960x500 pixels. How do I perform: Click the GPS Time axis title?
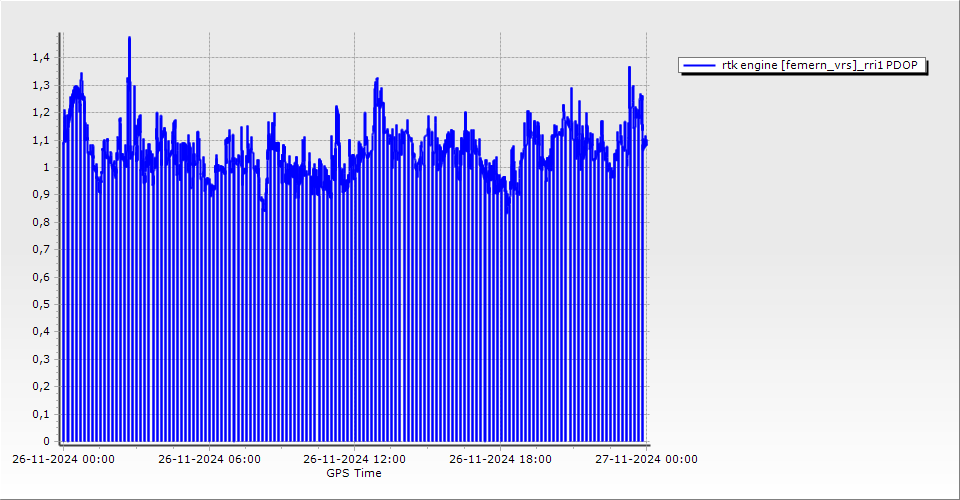pos(354,473)
